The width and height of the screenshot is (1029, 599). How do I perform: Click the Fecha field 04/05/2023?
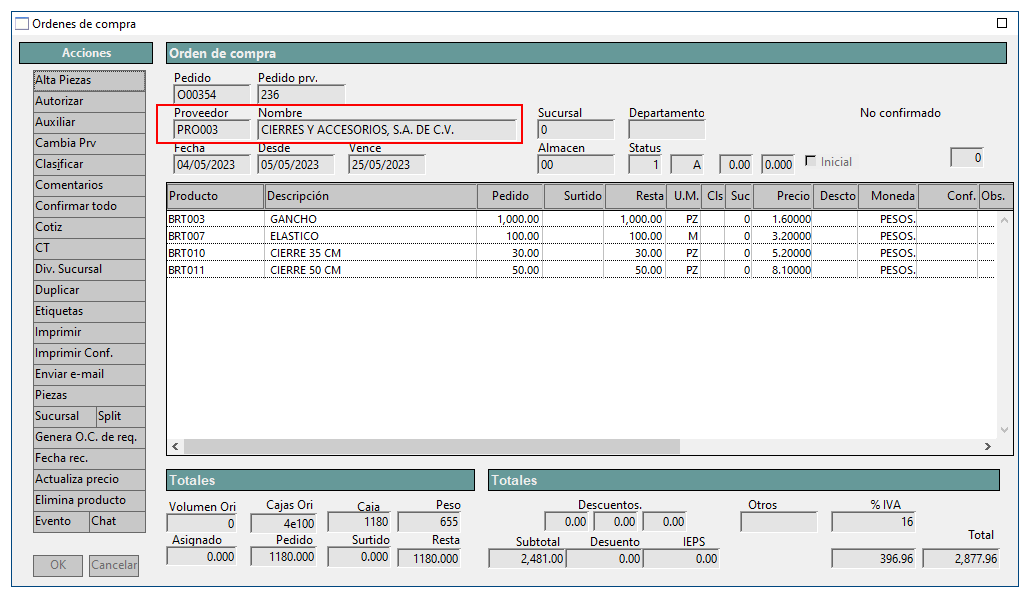point(211,165)
